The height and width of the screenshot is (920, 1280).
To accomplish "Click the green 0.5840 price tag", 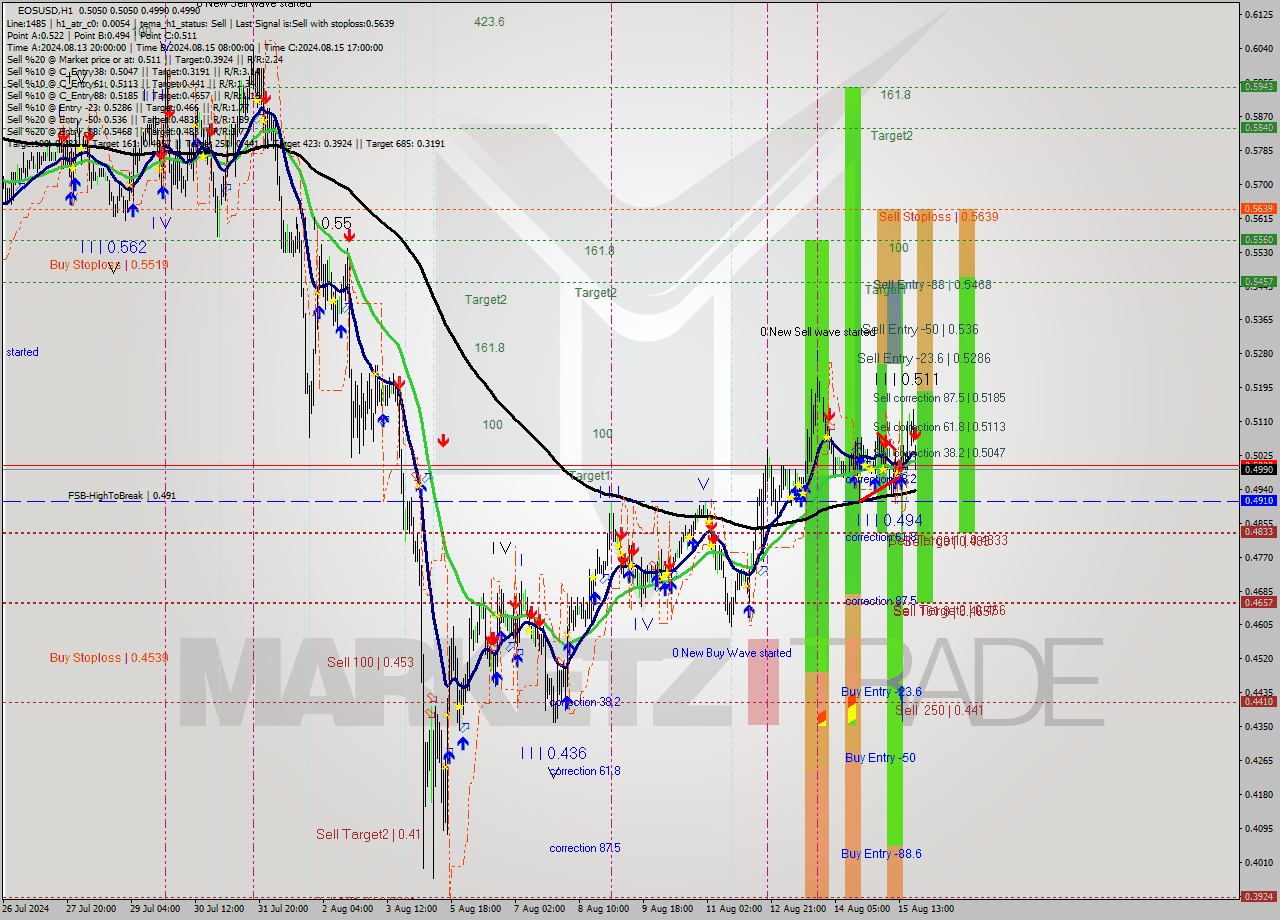I will point(1258,127).
